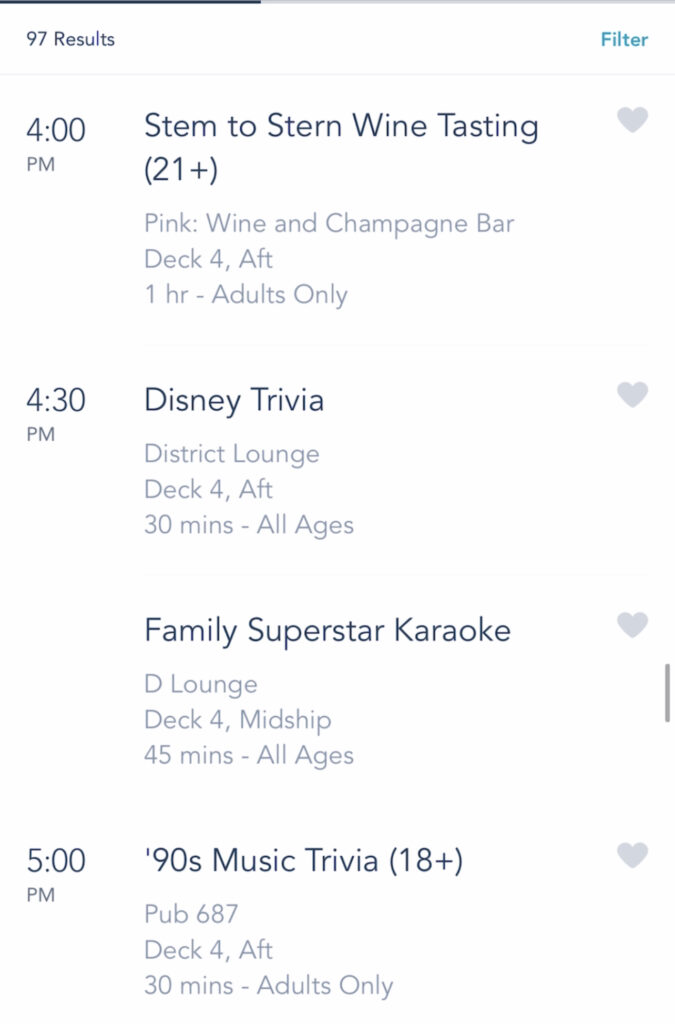Screen dimensions: 675x1024
Task: Tap 45 mins - All Ages description
Action: tap(249, 756)
